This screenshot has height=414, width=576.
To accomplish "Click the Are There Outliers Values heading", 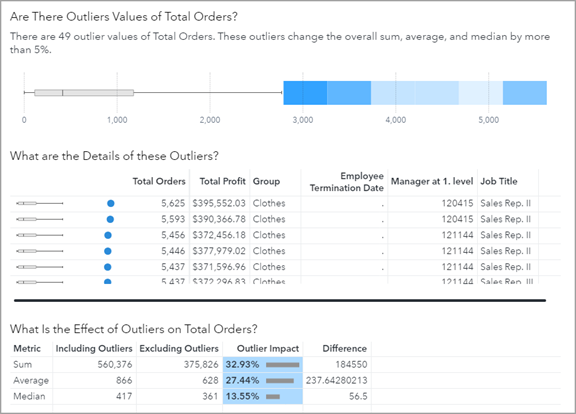I will 124,17.
